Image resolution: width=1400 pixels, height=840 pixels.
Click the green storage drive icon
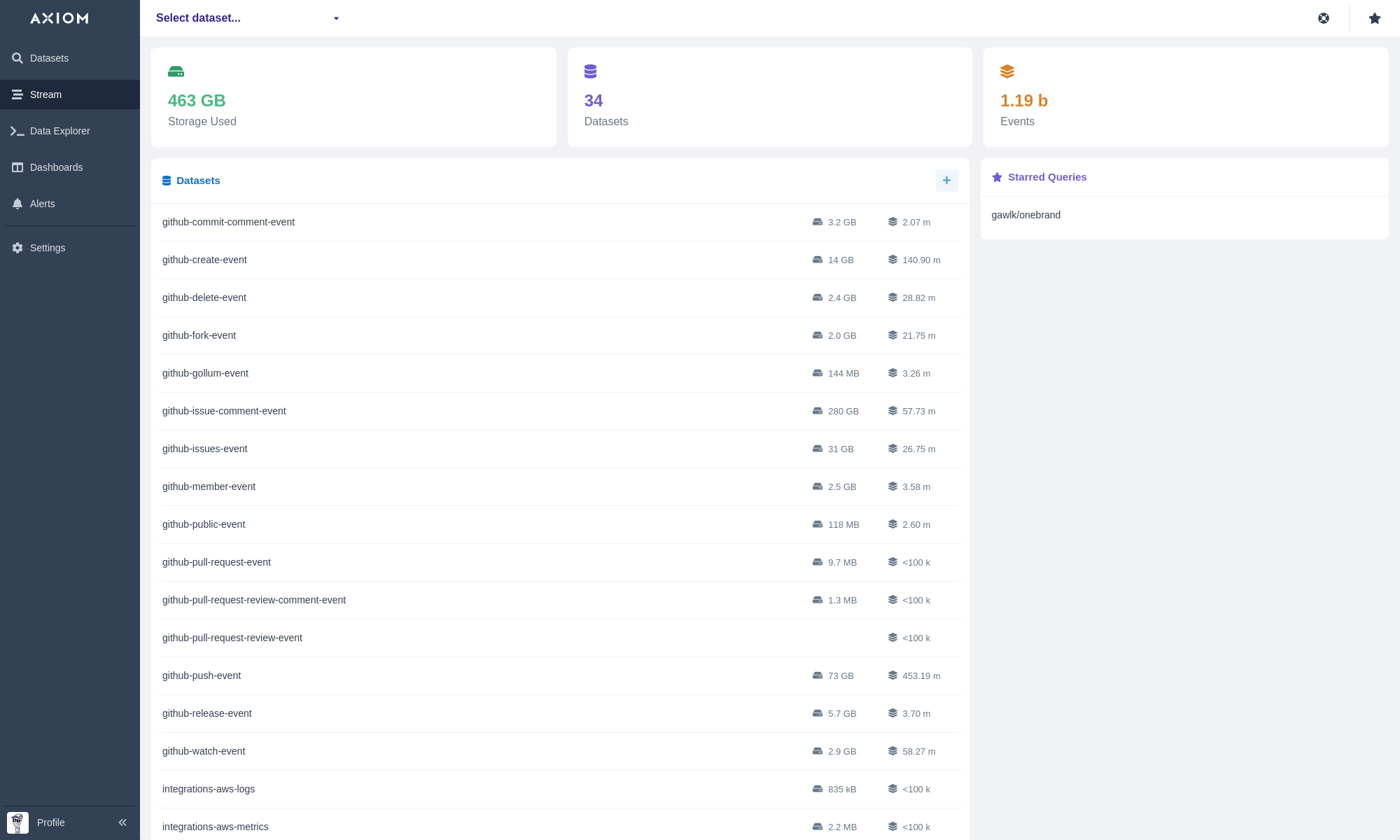pos(176,71)
